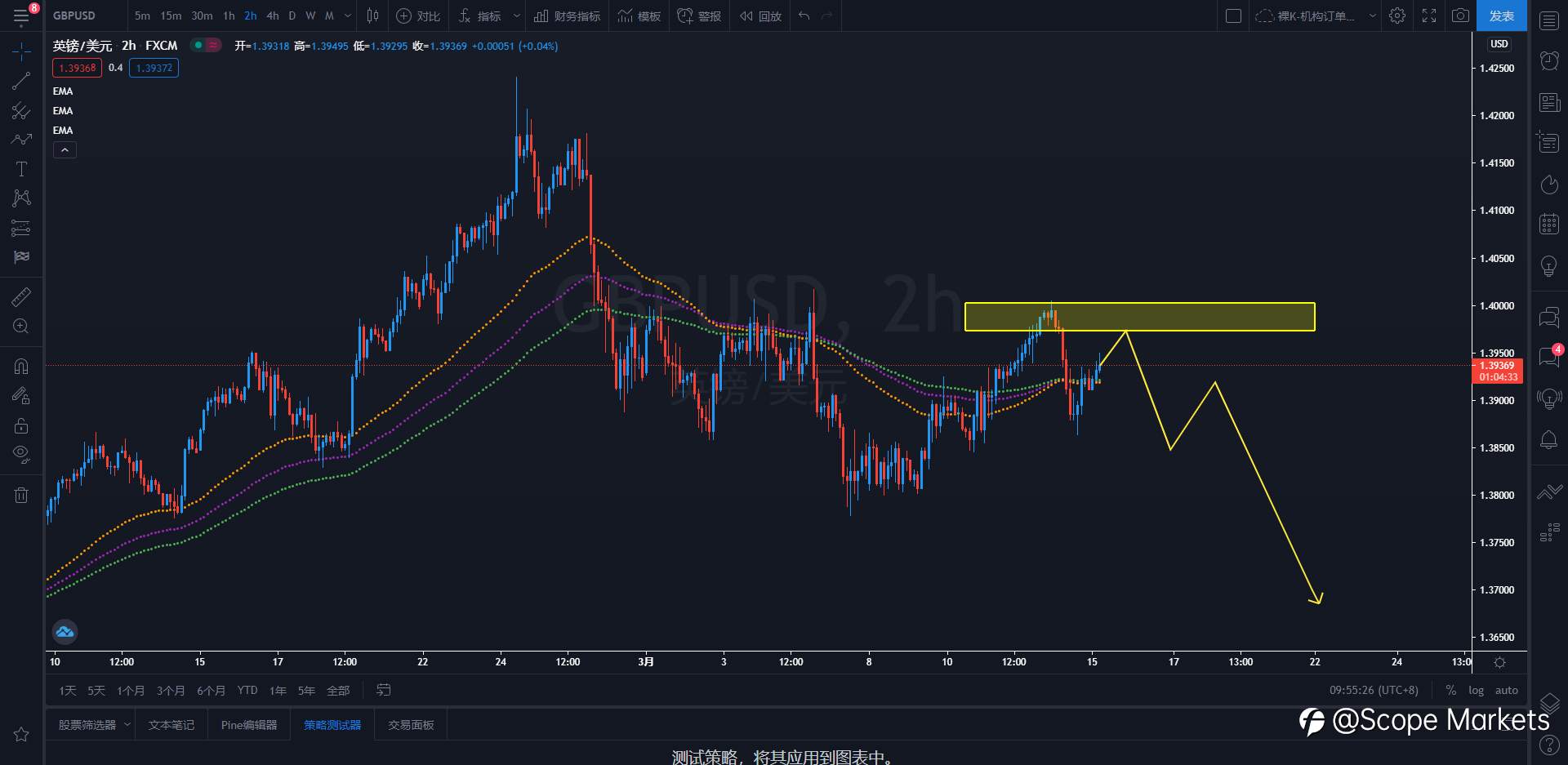
Task: Select the 30m timeframe
Action: (202, 16)
